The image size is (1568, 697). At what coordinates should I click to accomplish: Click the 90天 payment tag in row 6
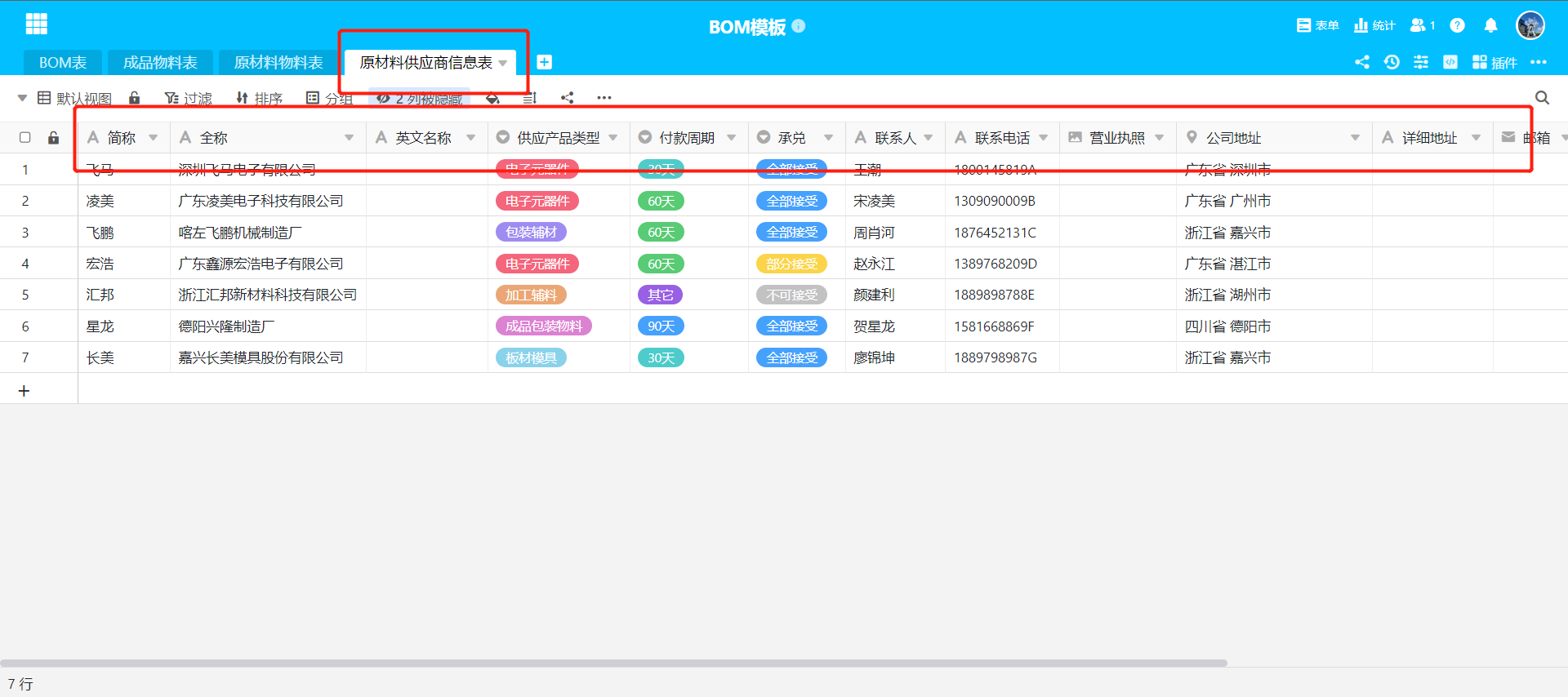(661, 326)
